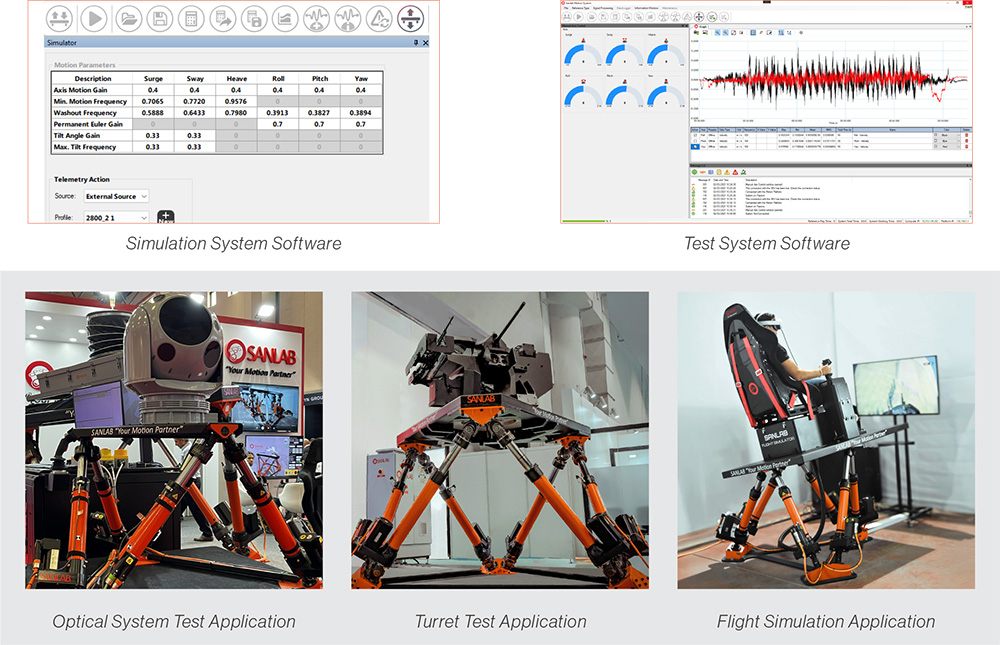Image resolution: width=1000 pixels, height=645 pixels.
Task: Pin the Simulator panel
Action: point(416,43)
